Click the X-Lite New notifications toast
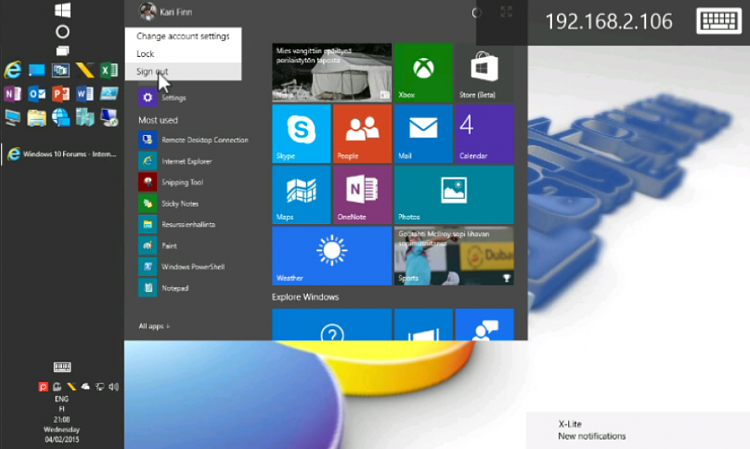The image size is (750, 449). (x=638, y=430)
